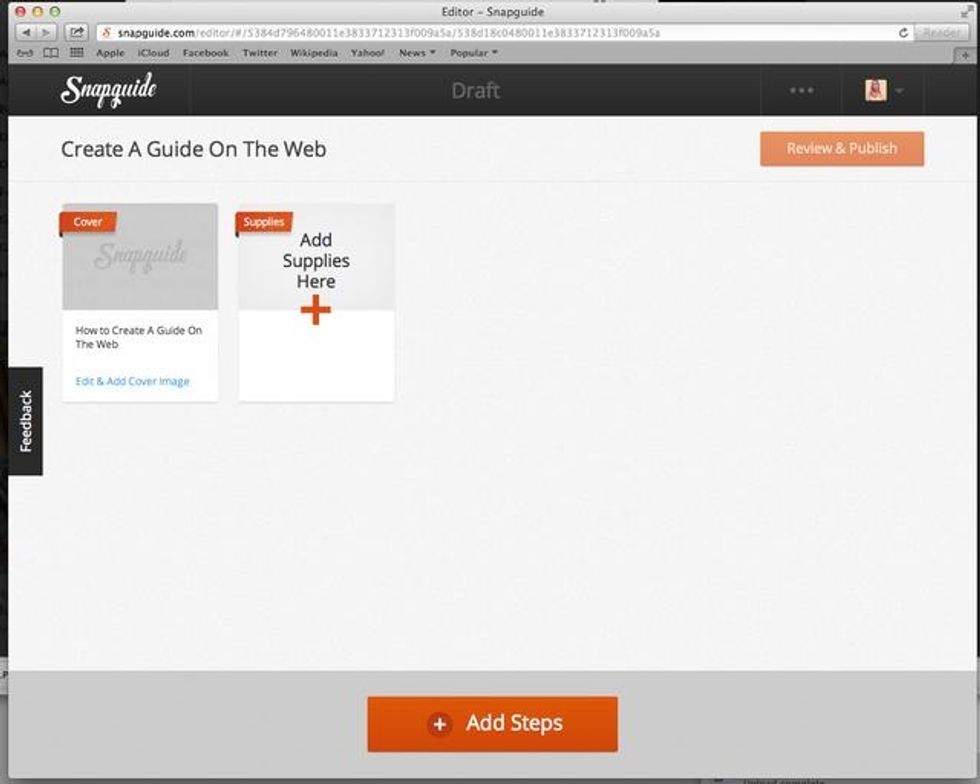
Task: Expand the profile dropdown arrow
Action: point(899,91)
